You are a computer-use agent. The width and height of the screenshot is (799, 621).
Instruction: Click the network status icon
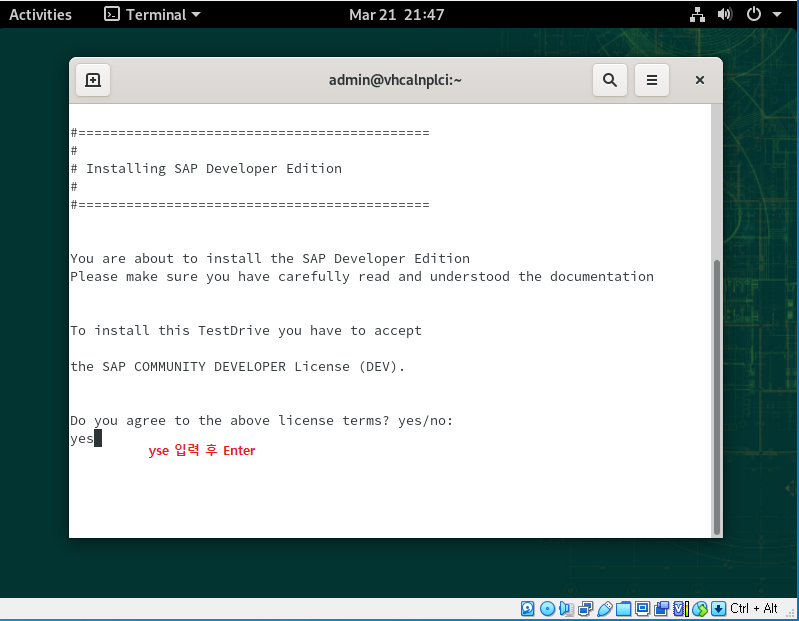pyautogui.click(x=697, y=14)
